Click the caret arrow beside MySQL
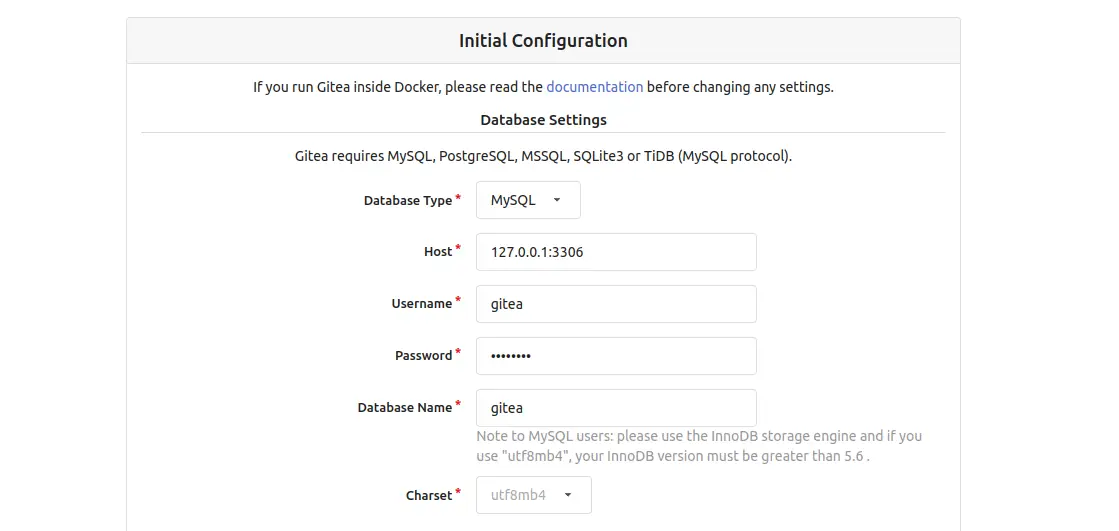Image resolution: width=1119 pixels, height=531 pixels. pyautogui.click(x=557, y=201)
